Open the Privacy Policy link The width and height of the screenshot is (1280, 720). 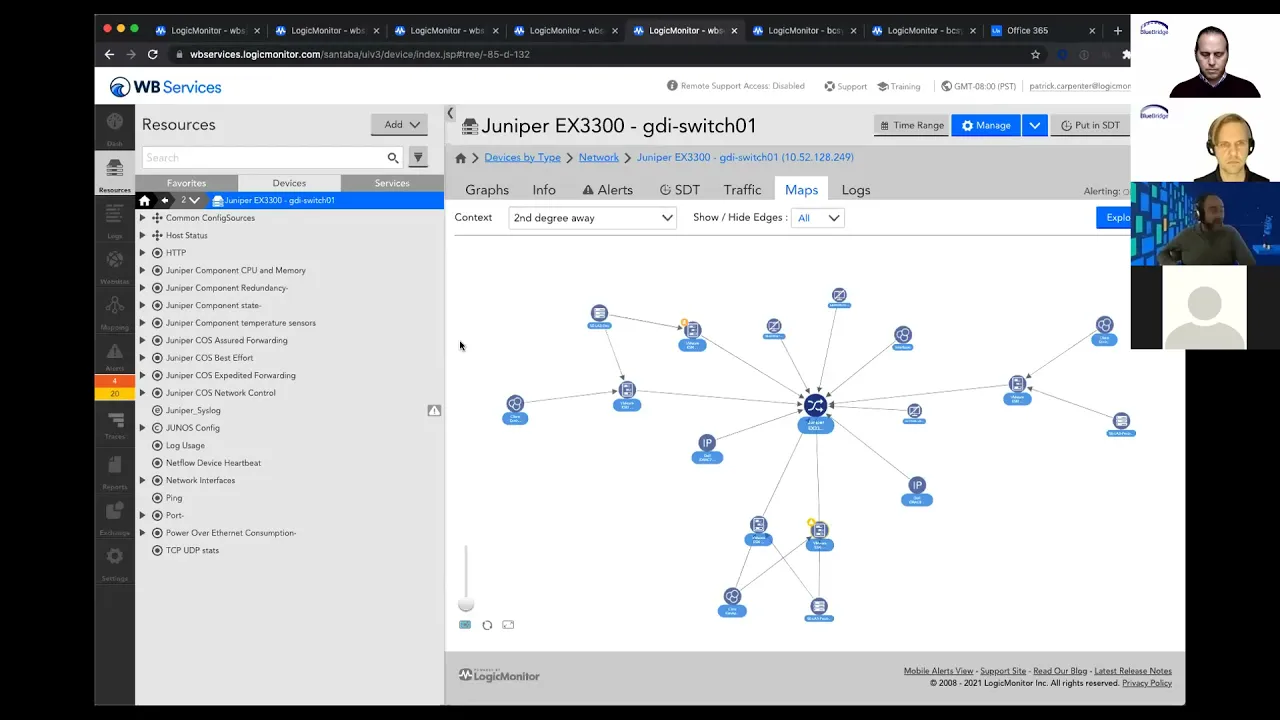[x=1147, y=683]
